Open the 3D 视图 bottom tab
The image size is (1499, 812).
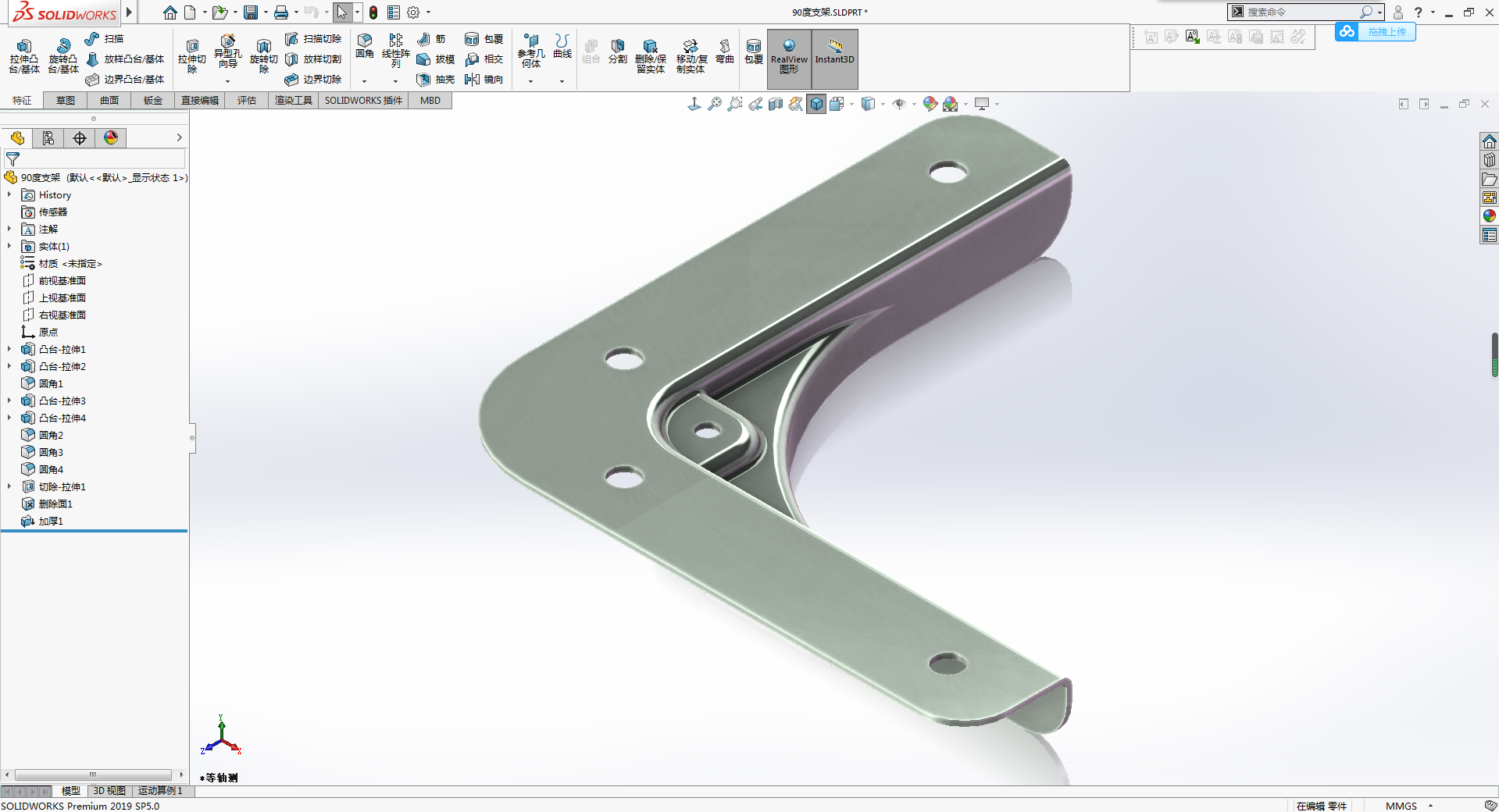point(109,791)
